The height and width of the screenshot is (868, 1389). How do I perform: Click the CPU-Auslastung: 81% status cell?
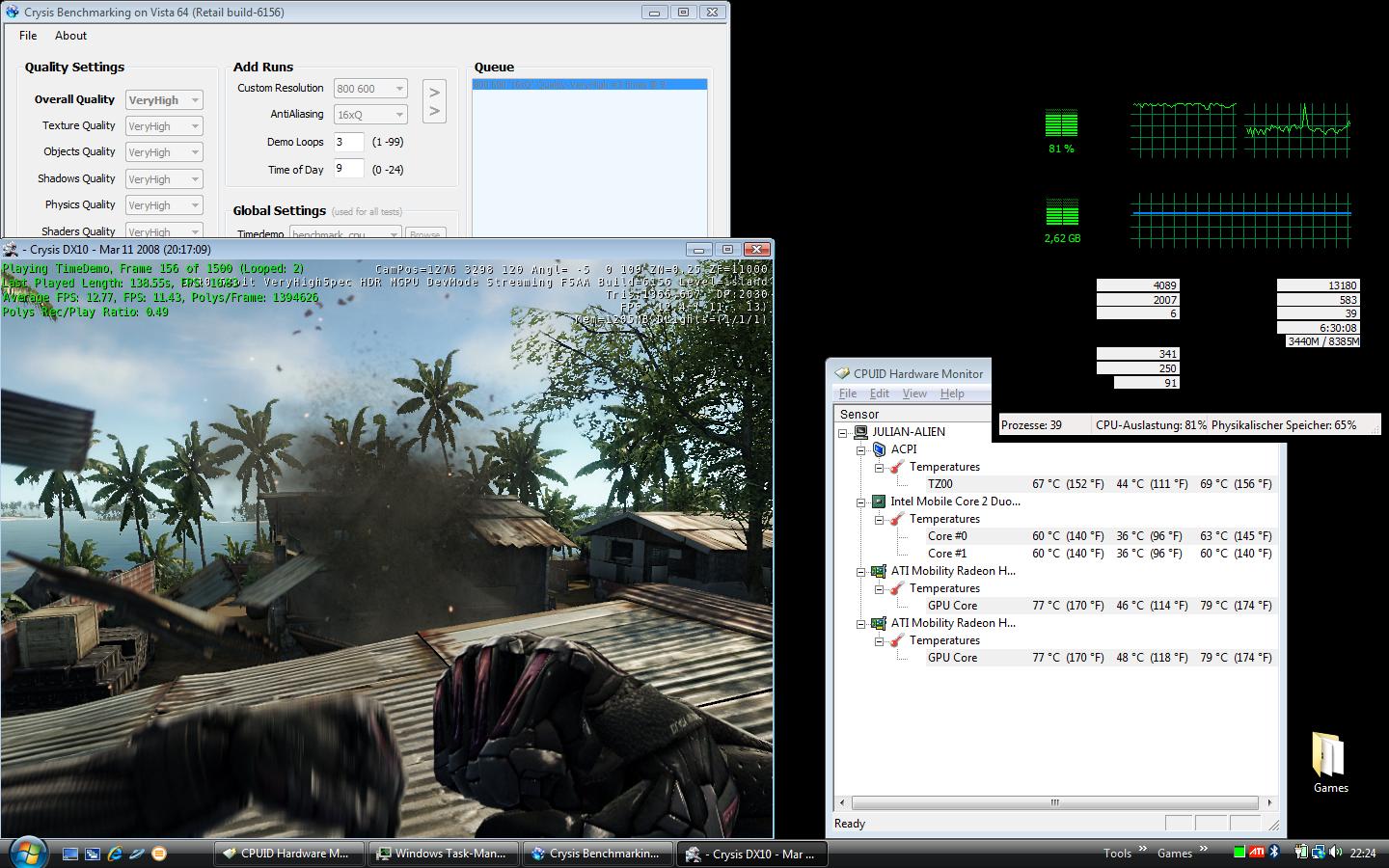click(x=1150, y=425)
